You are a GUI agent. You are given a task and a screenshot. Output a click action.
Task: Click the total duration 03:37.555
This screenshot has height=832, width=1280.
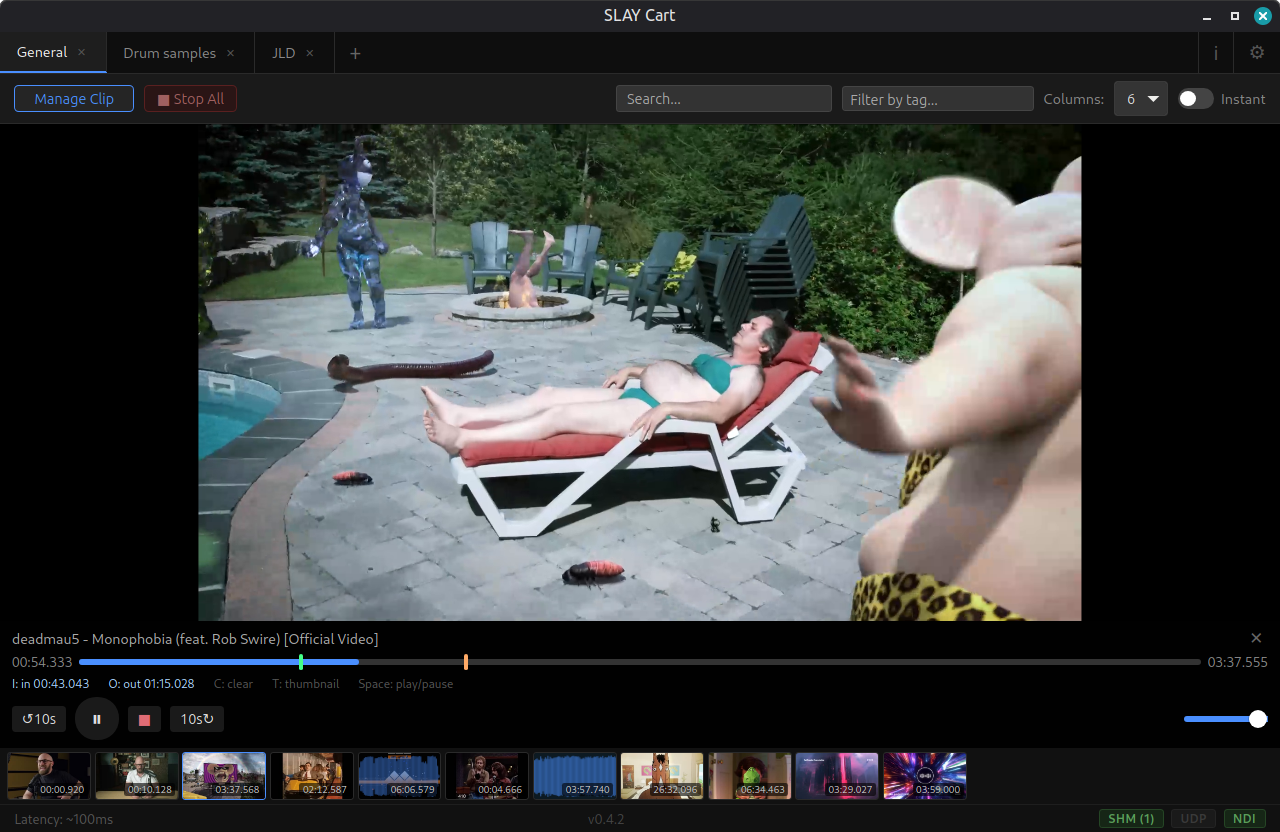coord(1237,662)
